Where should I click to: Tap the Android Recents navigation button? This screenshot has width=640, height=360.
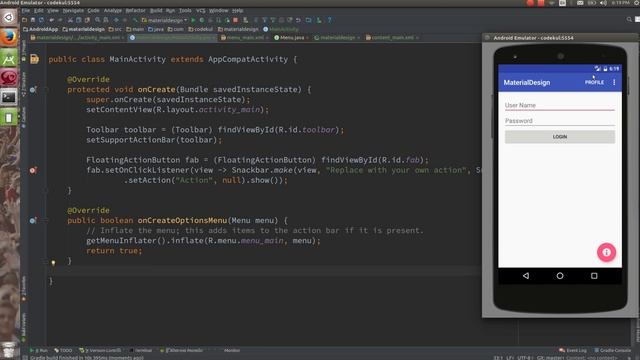(x=594, y=276)
